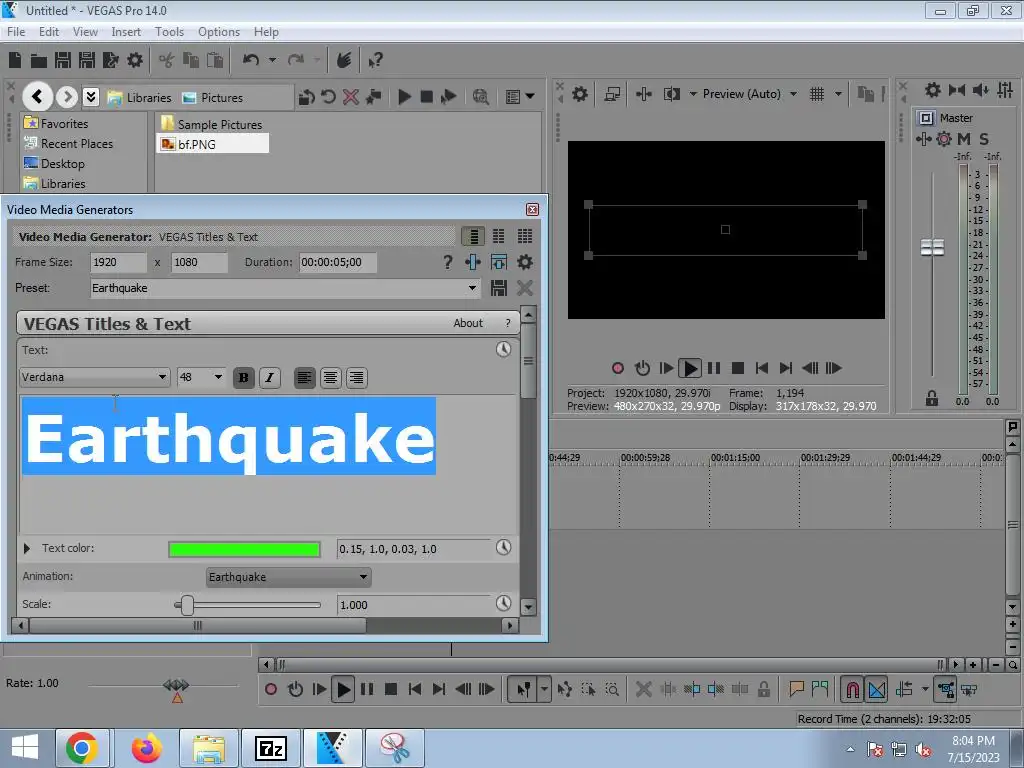1024x768 pixels.
Task: Open the Edit menu
Action: pyautogui.click(x=49, y=31)
